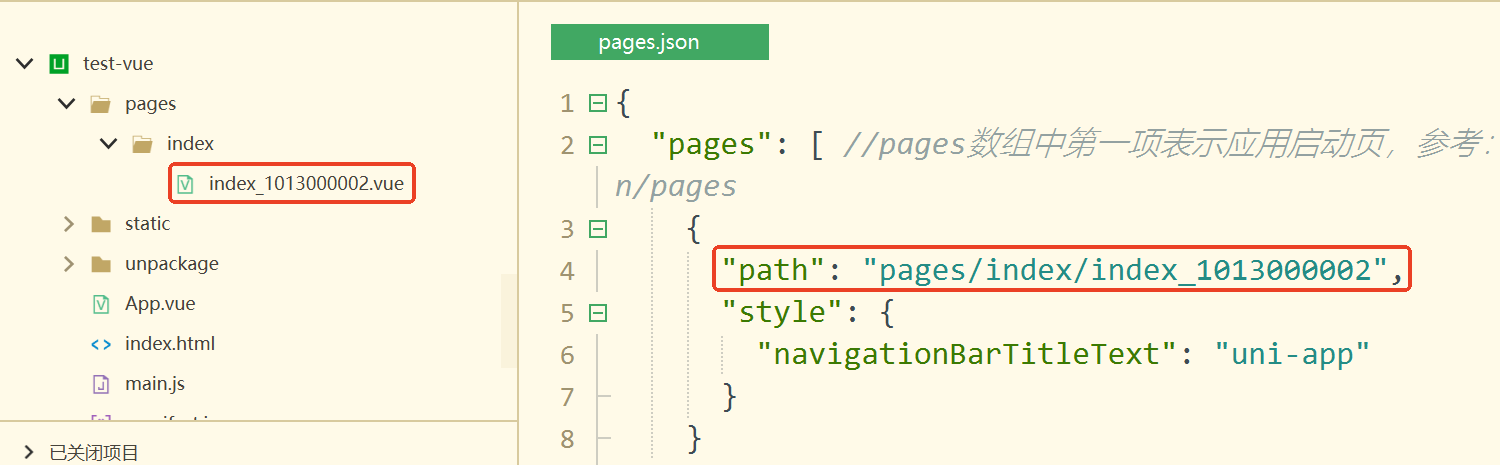Fold the style object at line 5

[598, 313]
